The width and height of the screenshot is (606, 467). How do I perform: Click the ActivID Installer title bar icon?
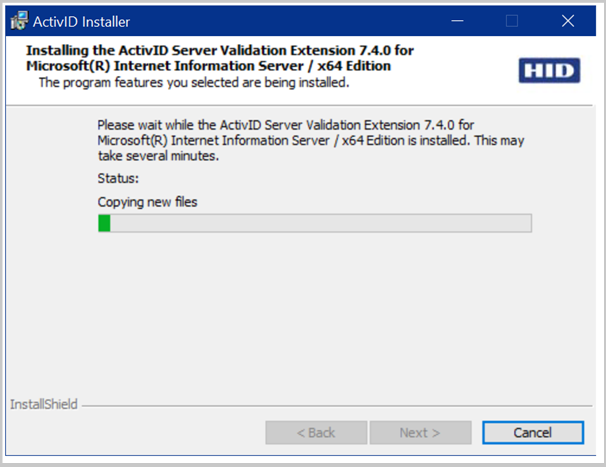(19, 21)
